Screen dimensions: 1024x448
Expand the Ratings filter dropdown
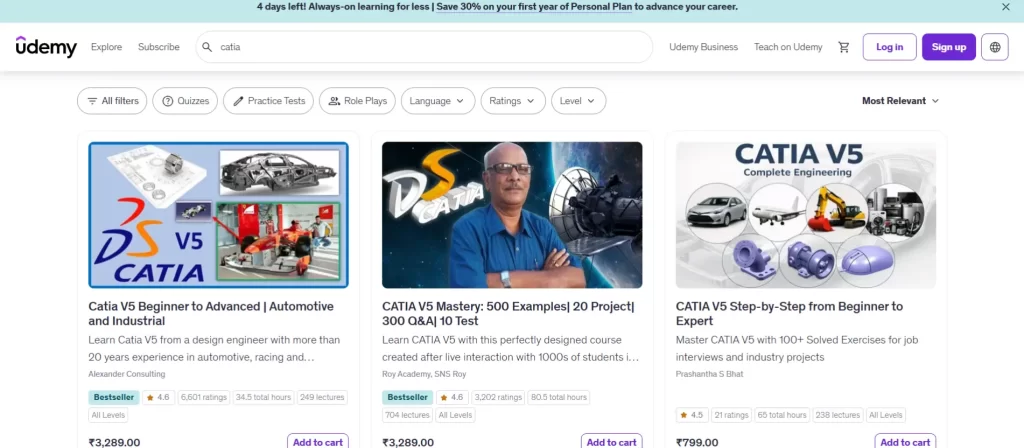[x=513, y=101]
